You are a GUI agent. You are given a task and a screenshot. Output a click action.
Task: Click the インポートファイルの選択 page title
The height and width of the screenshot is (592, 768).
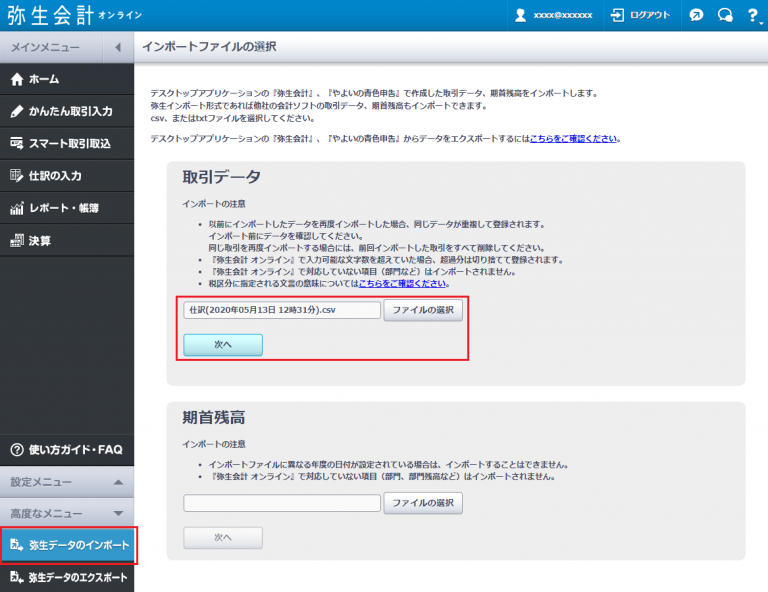click(x=209, y=47)
